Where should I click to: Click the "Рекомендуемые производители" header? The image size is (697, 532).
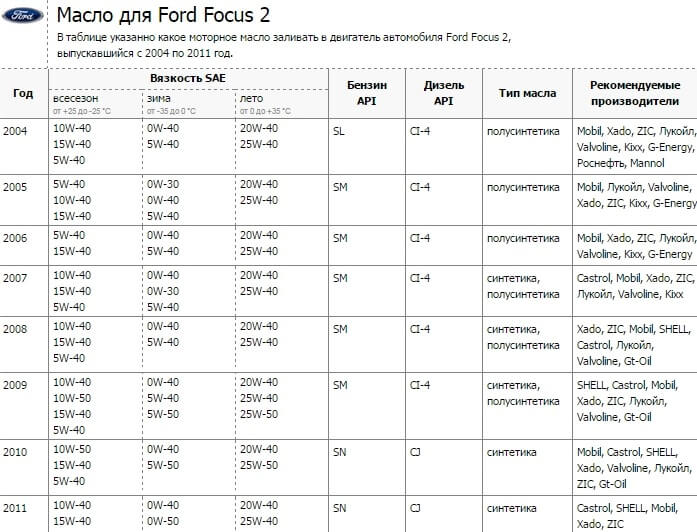click(x=635, y=92)
